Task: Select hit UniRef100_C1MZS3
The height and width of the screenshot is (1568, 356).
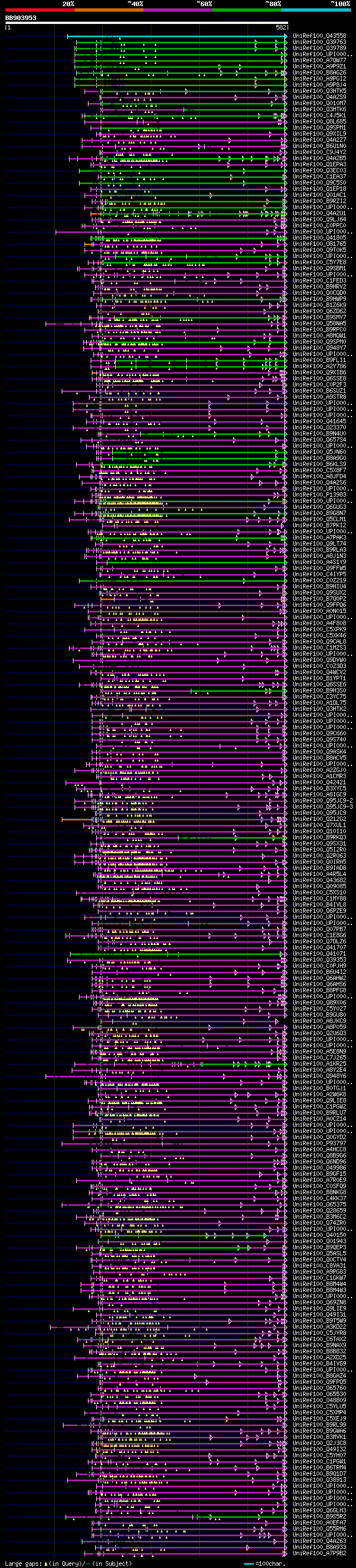Action: point(319,647)
